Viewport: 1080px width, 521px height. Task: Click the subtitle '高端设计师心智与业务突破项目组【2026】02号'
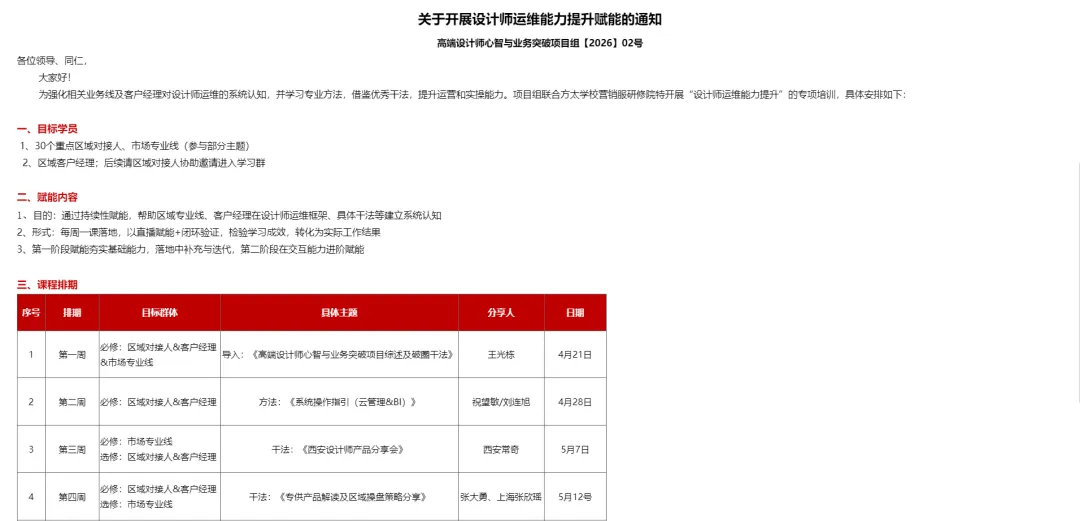[539, 43]
